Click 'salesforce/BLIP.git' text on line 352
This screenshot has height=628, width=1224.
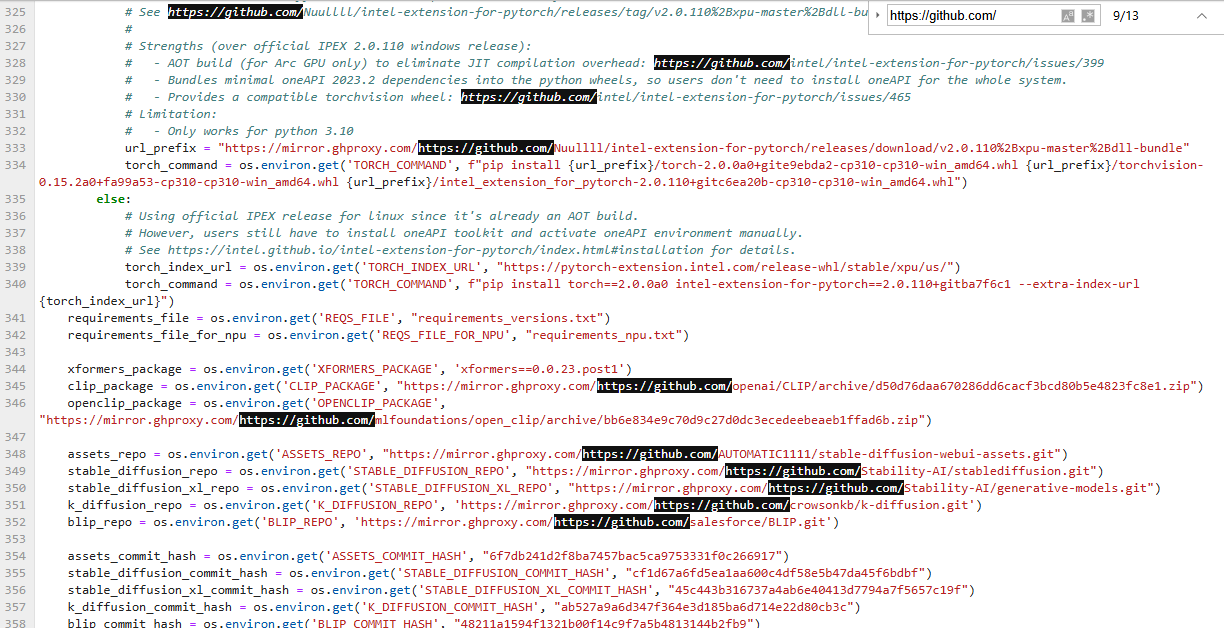tap(758, 522)
